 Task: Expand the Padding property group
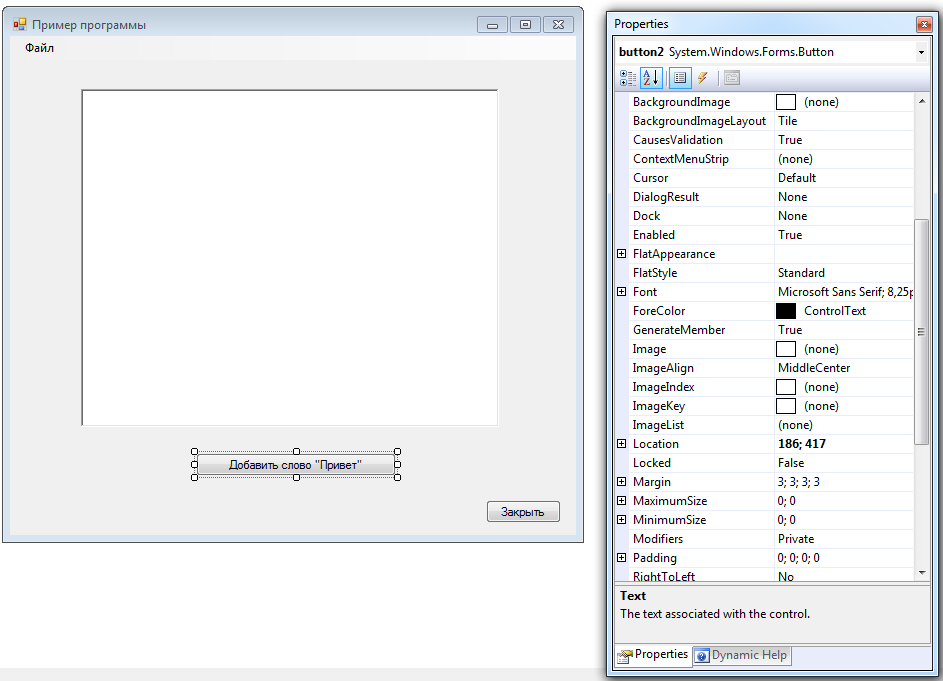coord(622,558)
